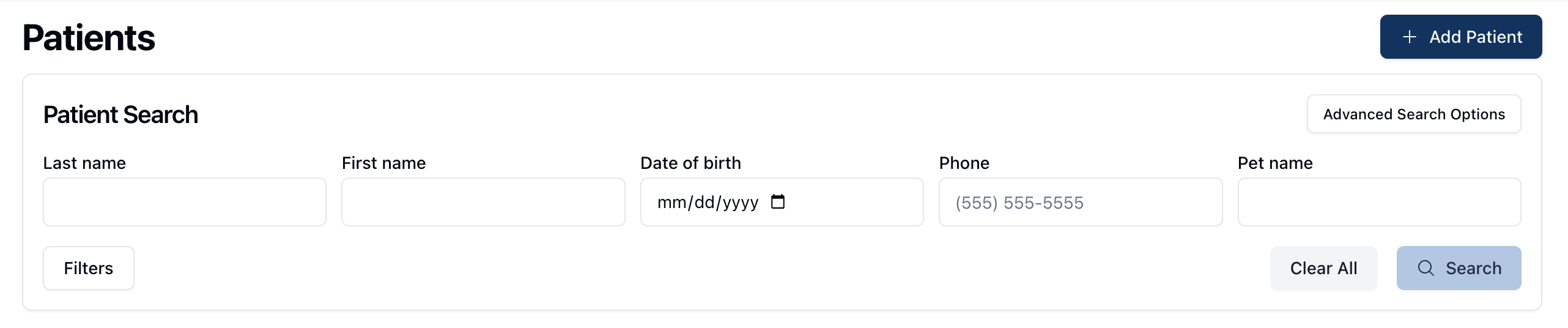This screenshot has width=1568, height=328.
Task: Click the Patients page heading
Action: [89, 38]
